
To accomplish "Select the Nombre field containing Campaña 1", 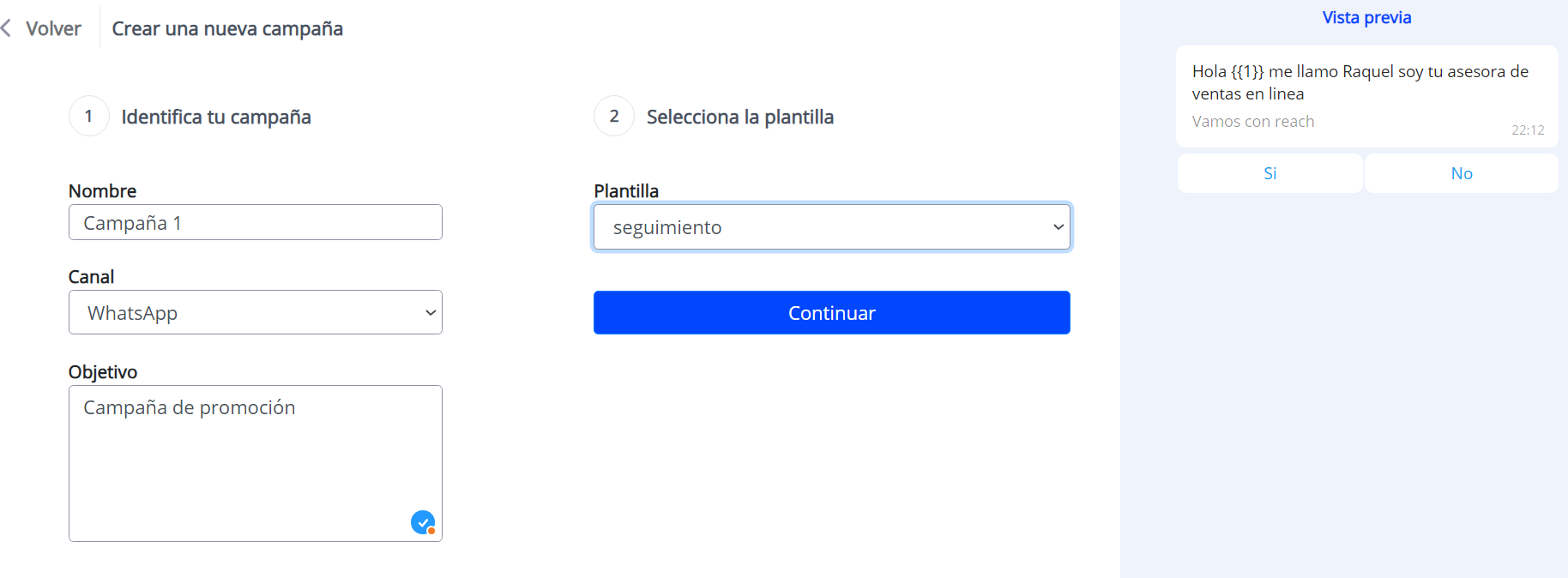I will 255,222.
